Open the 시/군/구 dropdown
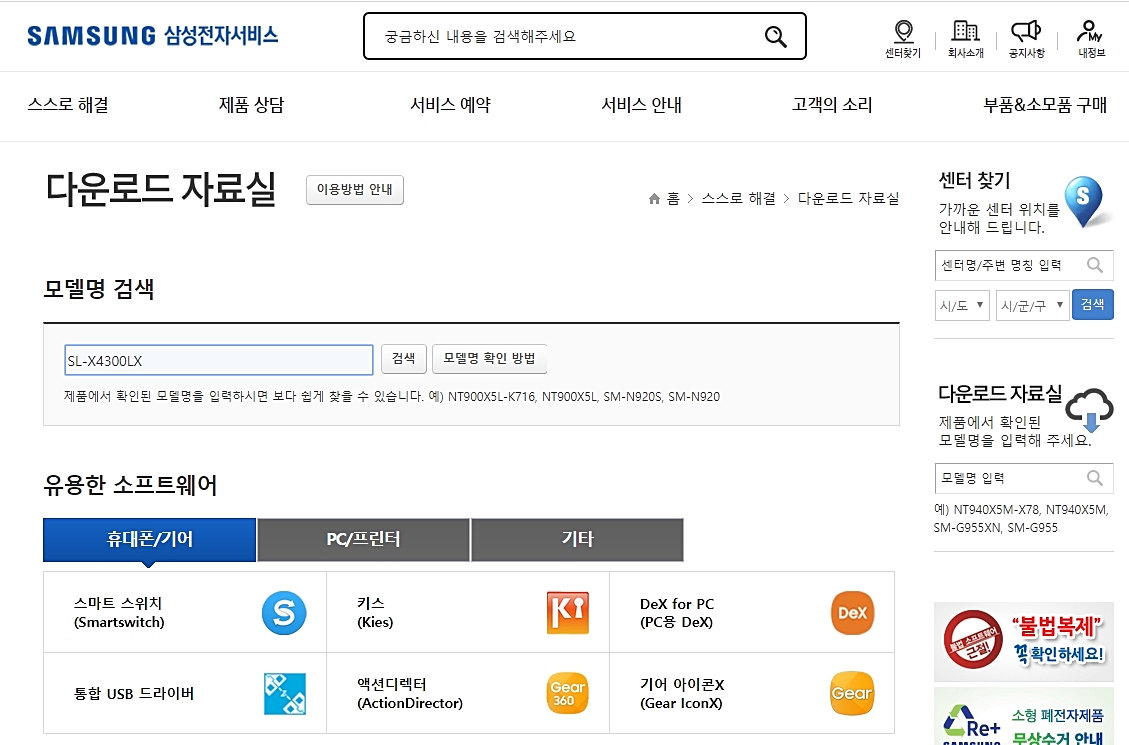1129x745 pixels. [x=1032, y=305]
